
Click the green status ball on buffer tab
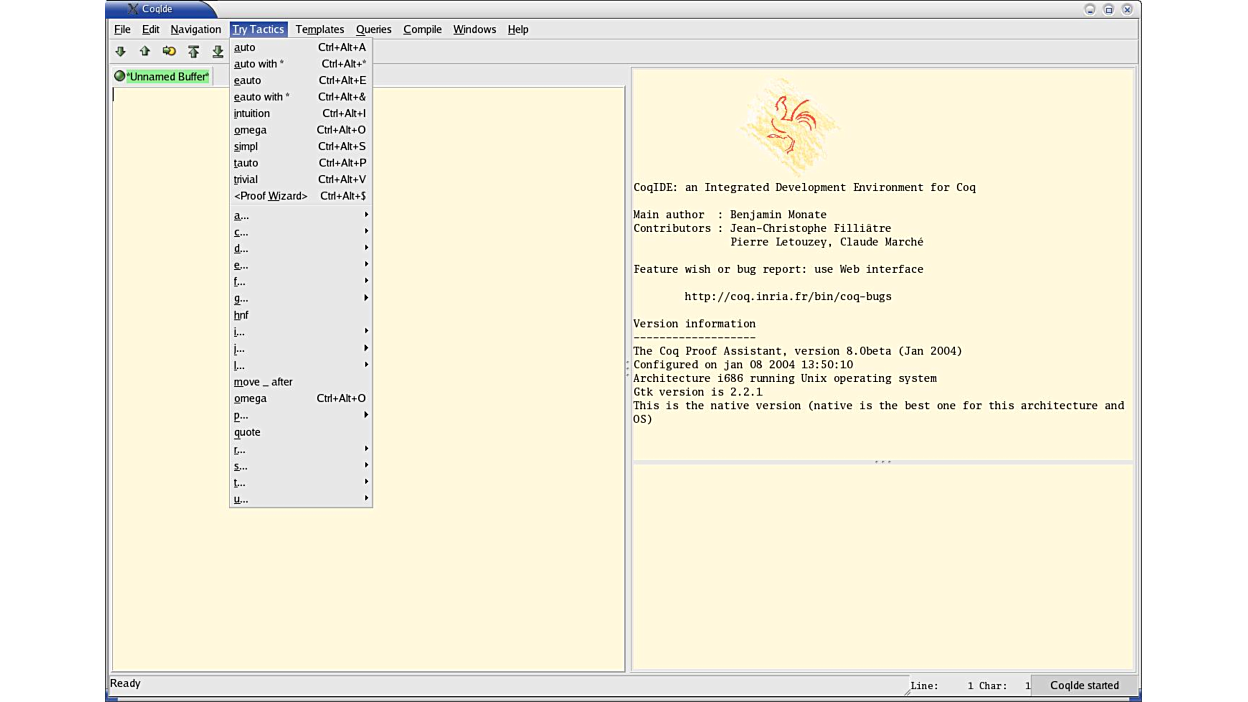(120, 76)
